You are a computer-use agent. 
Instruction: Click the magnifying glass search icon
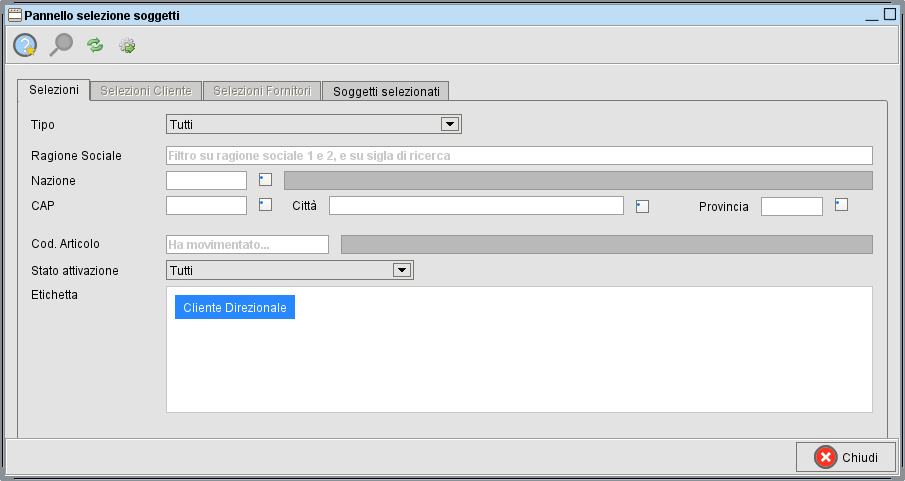[x=60, y=45]
